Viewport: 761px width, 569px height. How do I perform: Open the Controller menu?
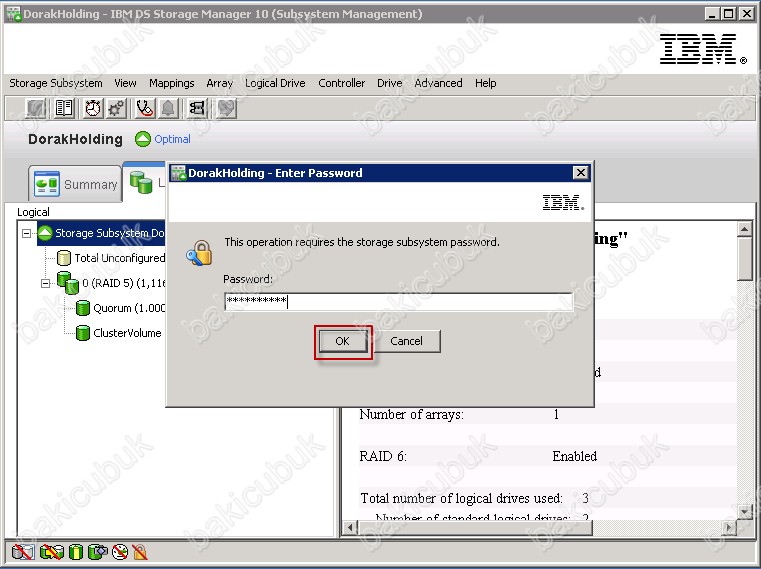342,83
